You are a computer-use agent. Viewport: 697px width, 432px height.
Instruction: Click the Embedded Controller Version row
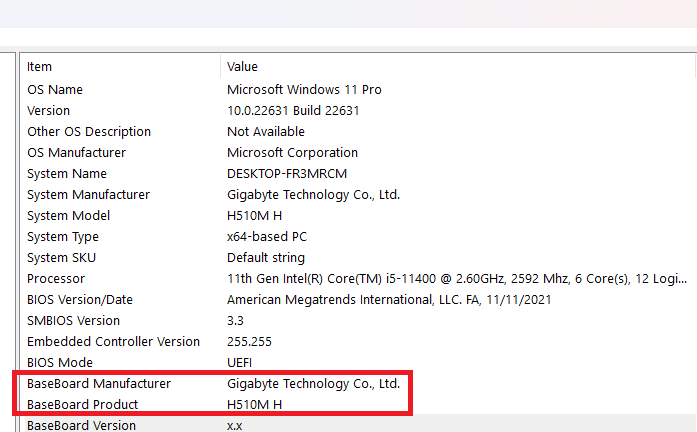(114, 341)
